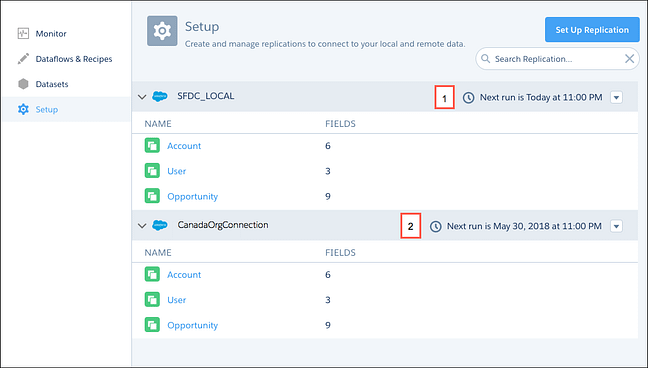This screenshot has height=368, width=648.
Task: Click the SFDC_LOCAL connection name
Action: [206, 96]
